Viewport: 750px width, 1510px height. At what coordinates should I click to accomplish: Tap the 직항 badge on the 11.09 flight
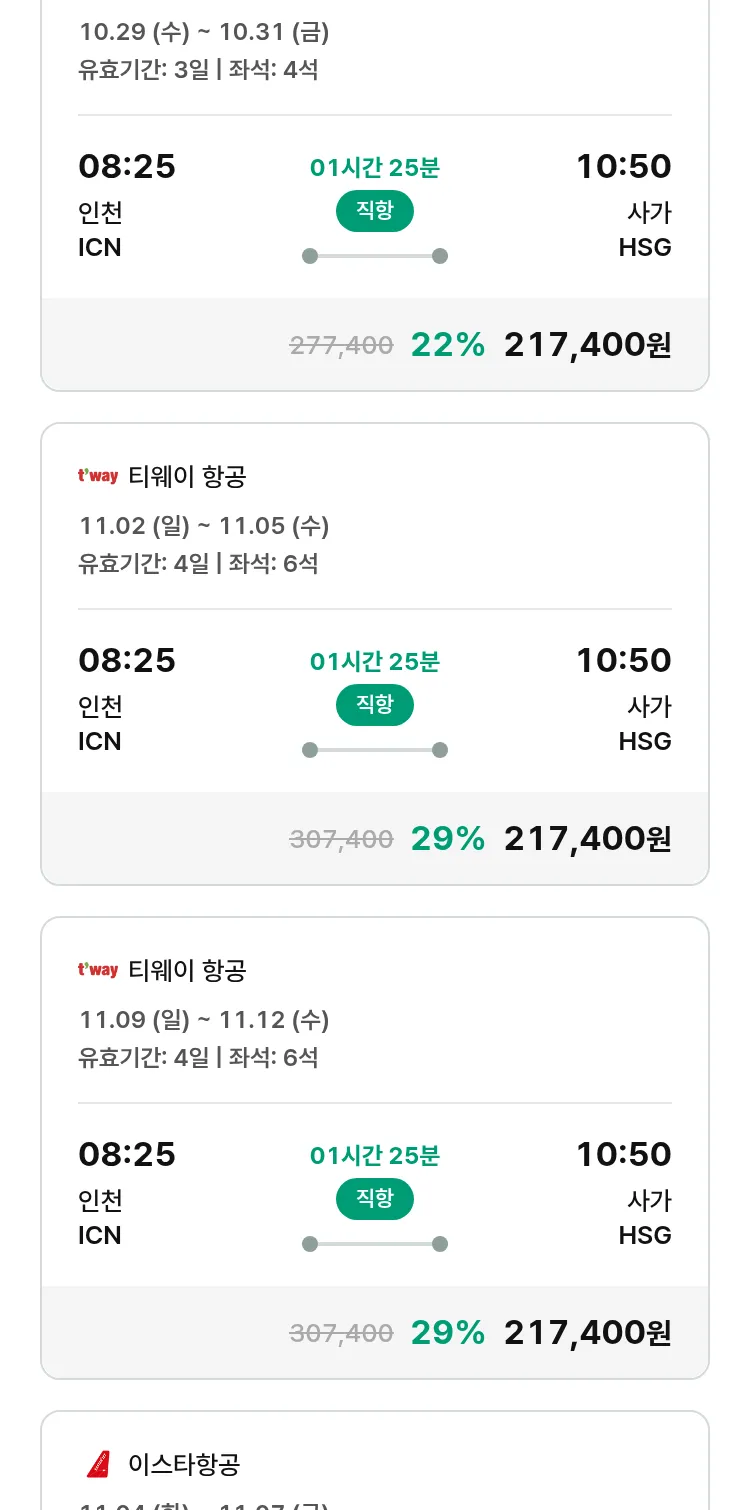click(x=374, y=1199)
